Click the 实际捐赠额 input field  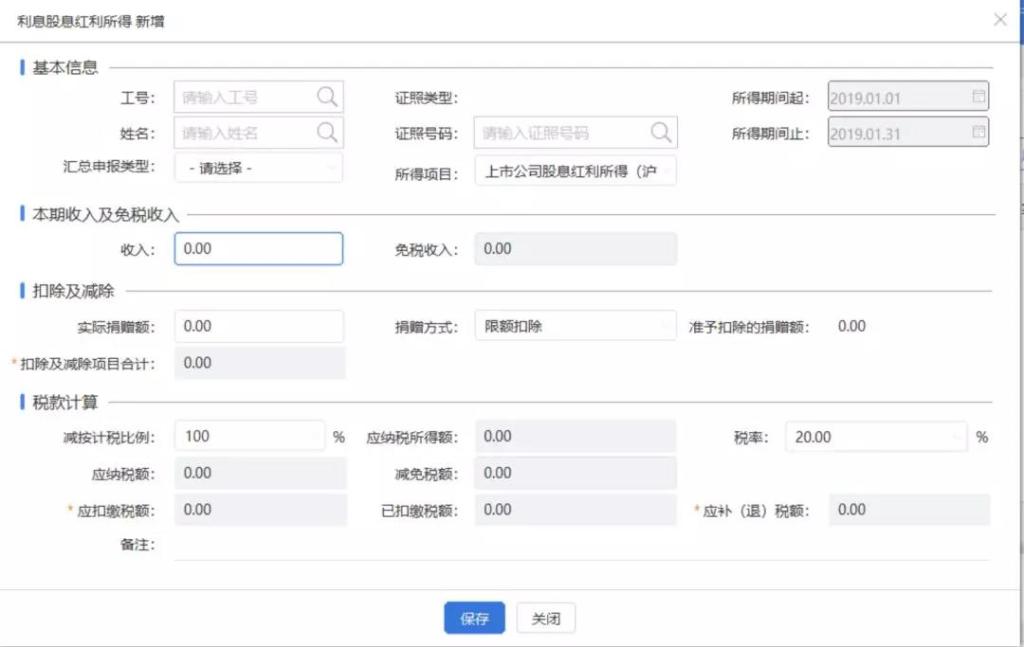click(259, 326)
